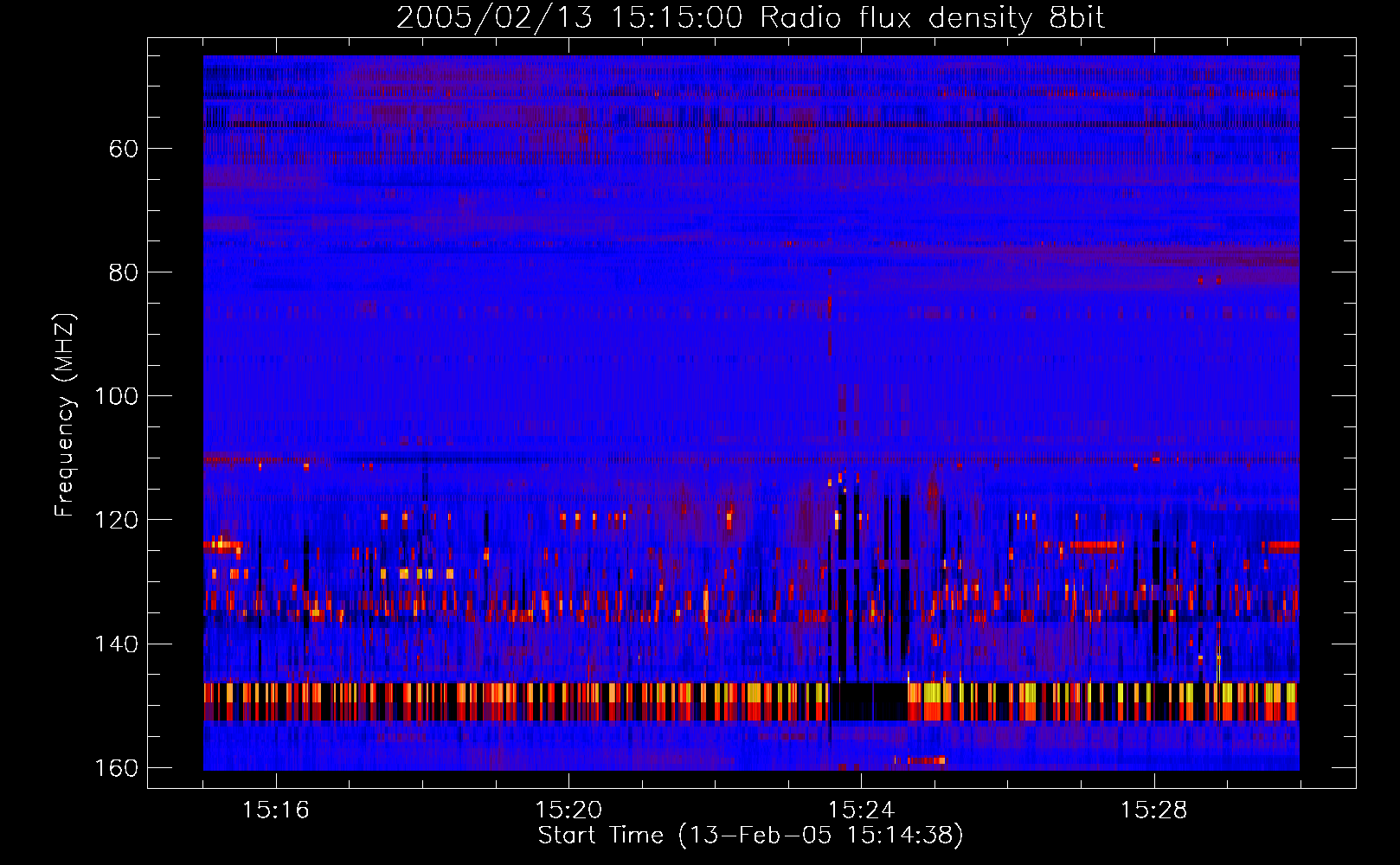Click the 140 frequency tick label
The image size is (1400, 865).
pos(116,644)
